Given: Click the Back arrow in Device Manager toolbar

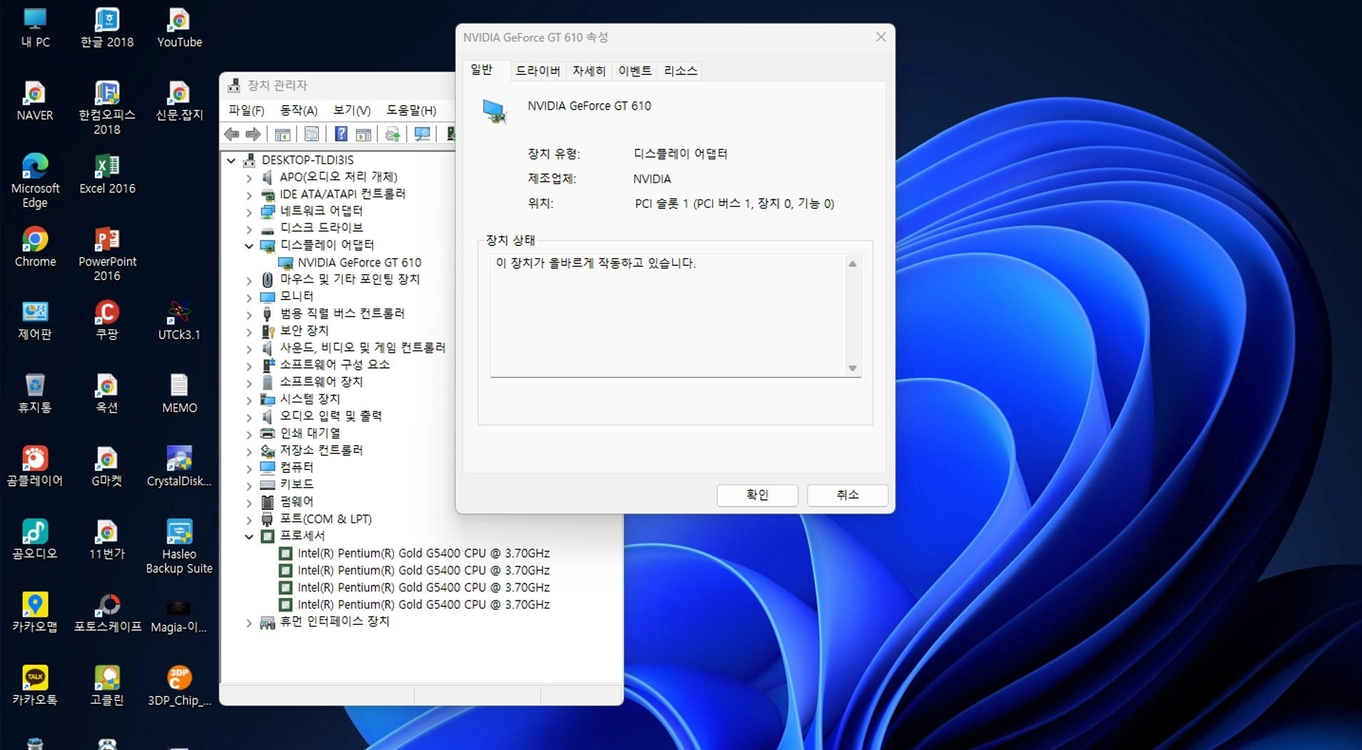Looking at the screenshot, I should 232,134.
